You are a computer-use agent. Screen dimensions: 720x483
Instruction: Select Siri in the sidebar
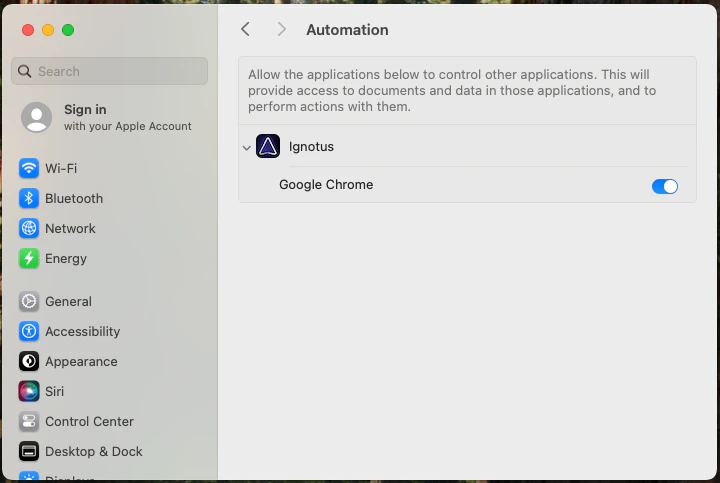109,392
